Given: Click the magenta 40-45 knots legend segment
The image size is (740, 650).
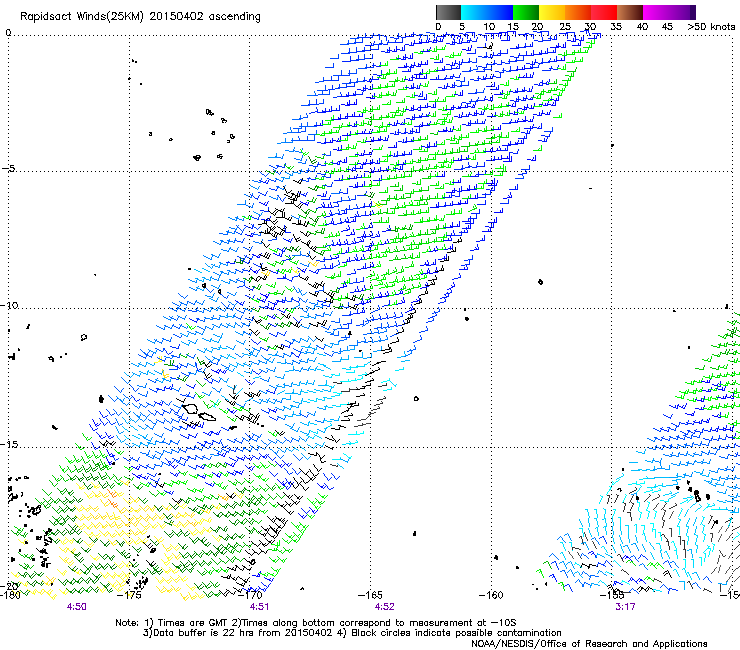Looking at the screenshot, I should 656,12.
